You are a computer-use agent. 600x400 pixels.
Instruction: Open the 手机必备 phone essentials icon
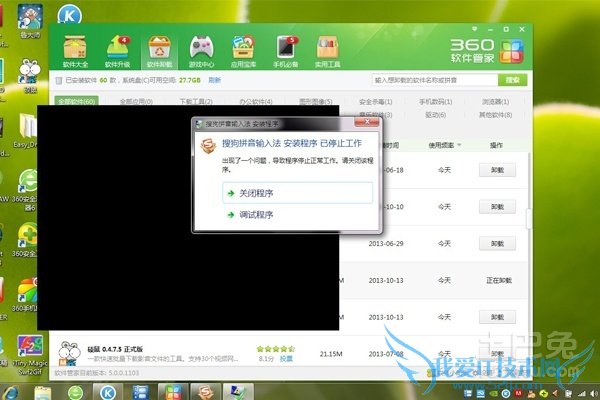tap(286, 52)
